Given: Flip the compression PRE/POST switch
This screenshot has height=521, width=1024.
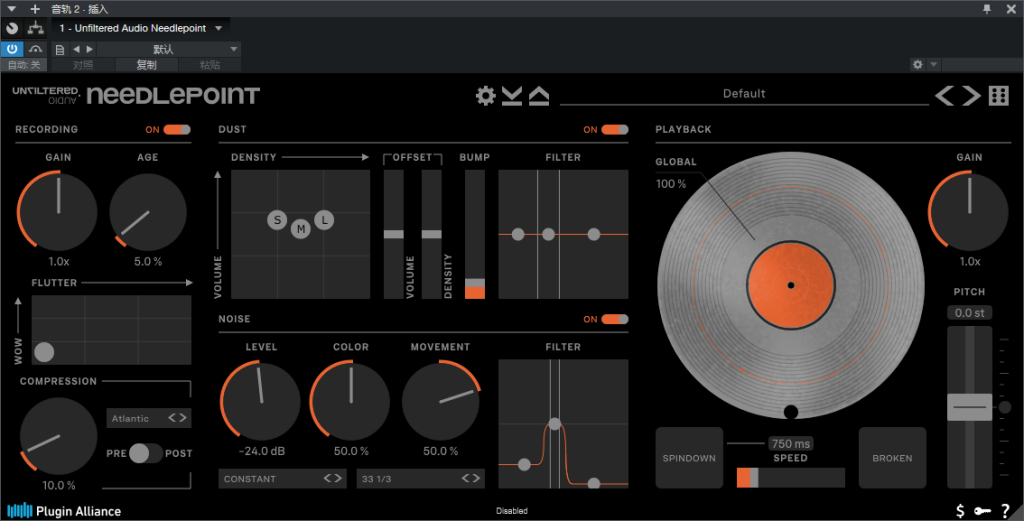Looking at the screenshot, I should 146,453.
